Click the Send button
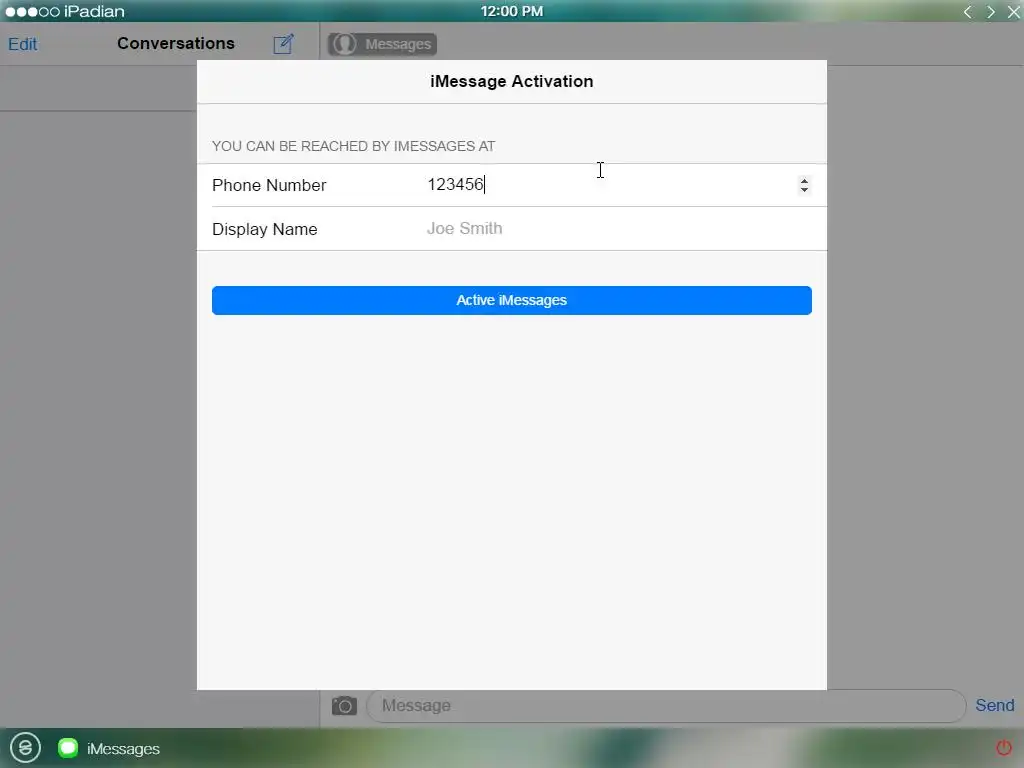Viewport: 1024px width, 768px height. (x=995, y=705)
